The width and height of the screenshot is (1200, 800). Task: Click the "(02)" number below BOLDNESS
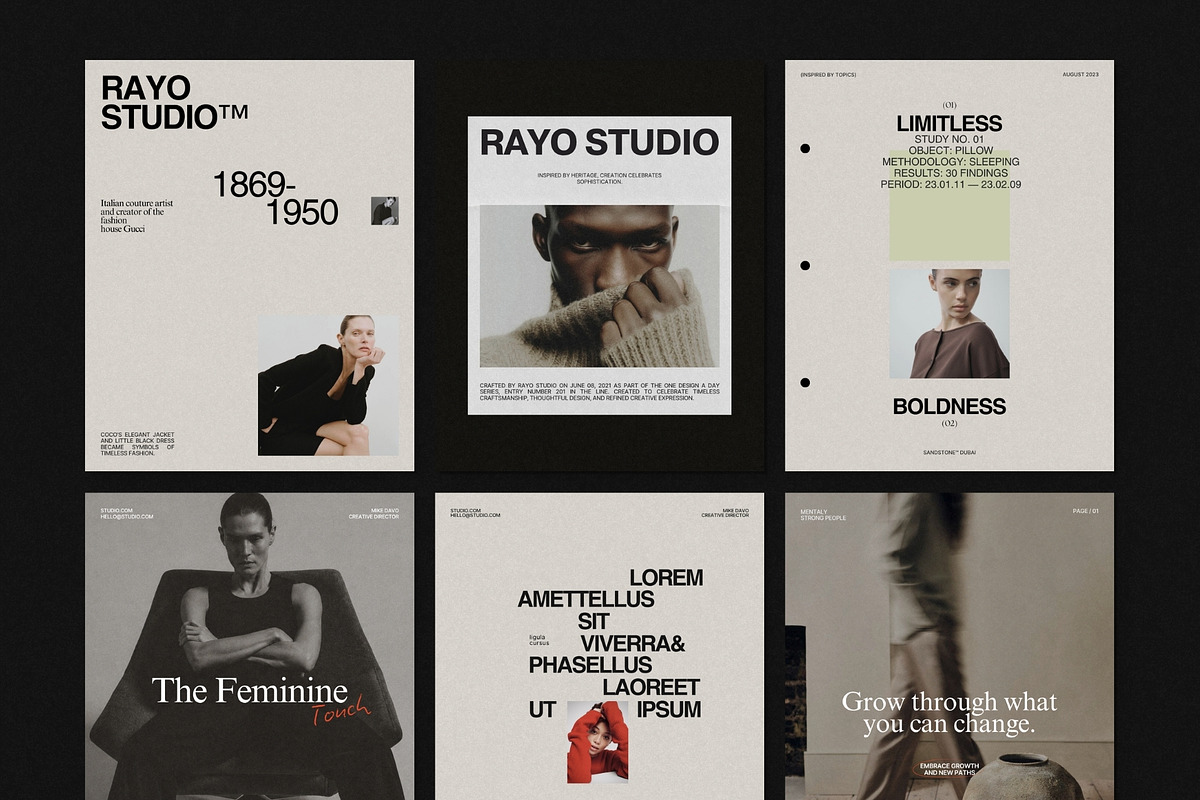click(x=949, y=423)
